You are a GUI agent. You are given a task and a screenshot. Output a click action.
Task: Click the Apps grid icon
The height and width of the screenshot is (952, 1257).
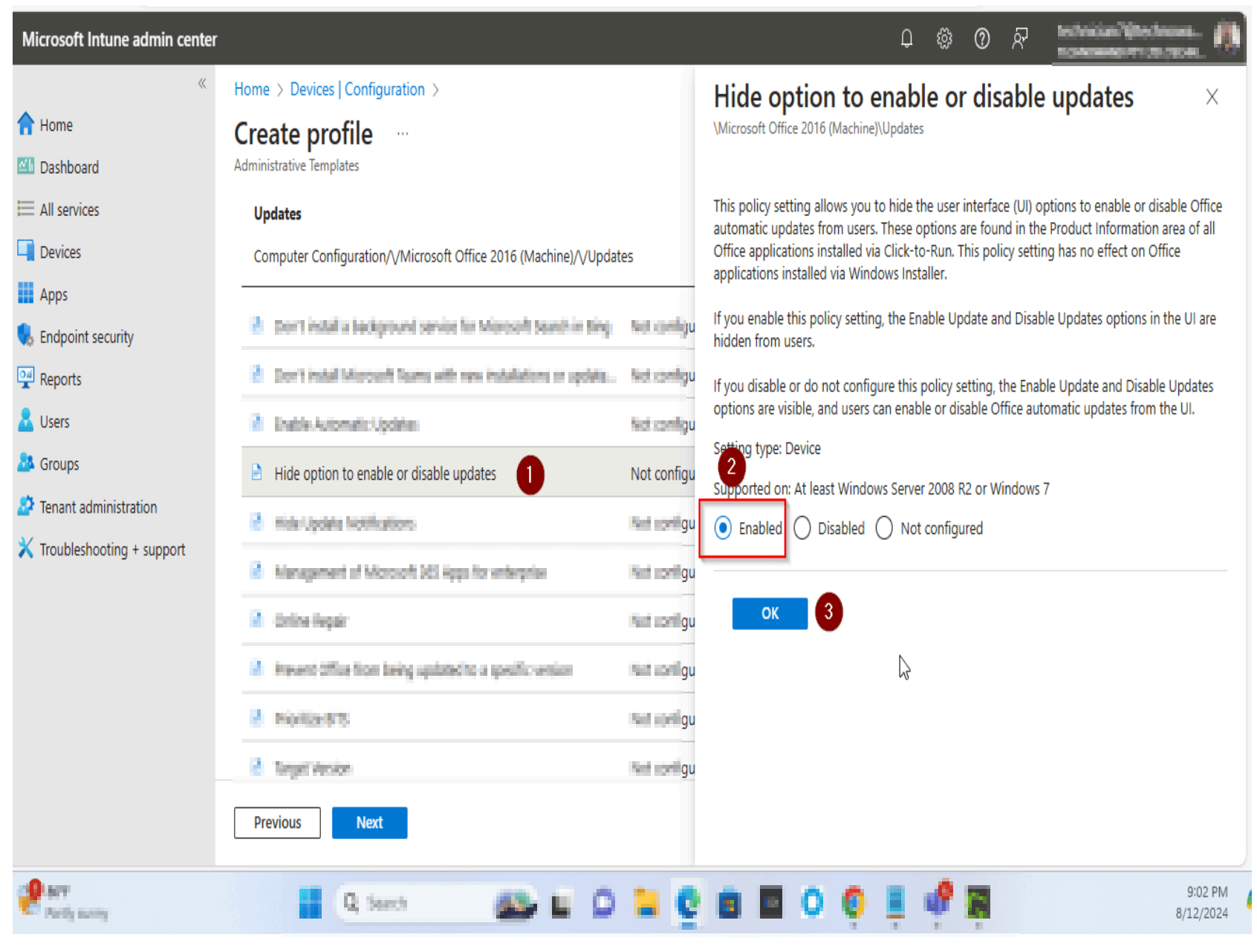(26, 293)
